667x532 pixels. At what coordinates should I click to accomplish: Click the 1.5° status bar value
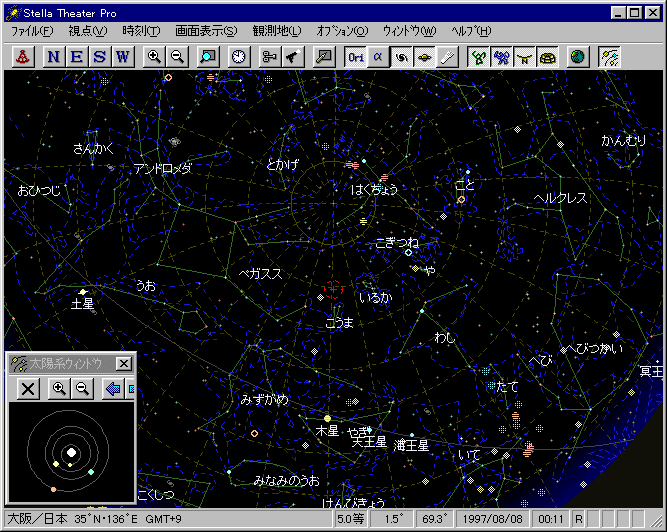[x=391, y=519]
